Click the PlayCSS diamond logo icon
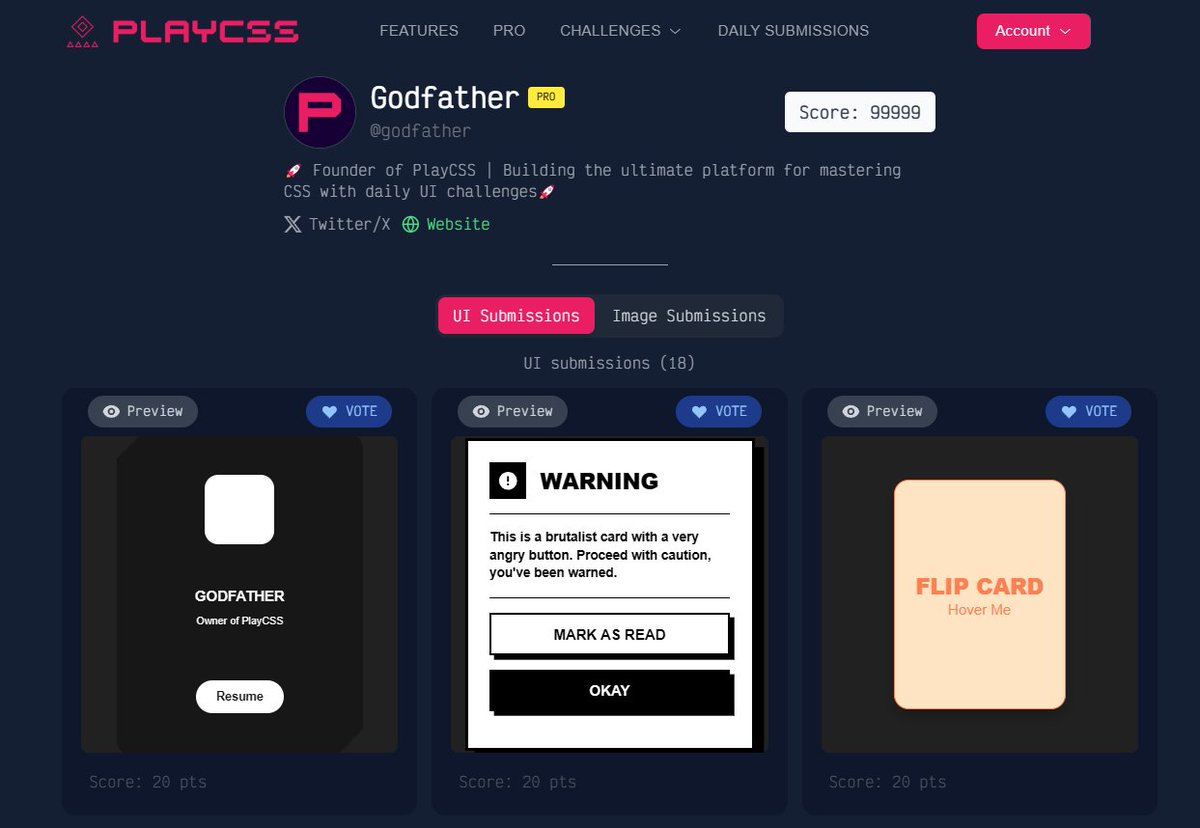Image resolution: width=1200 pixels, height=828 pixels. pos(82,30)
